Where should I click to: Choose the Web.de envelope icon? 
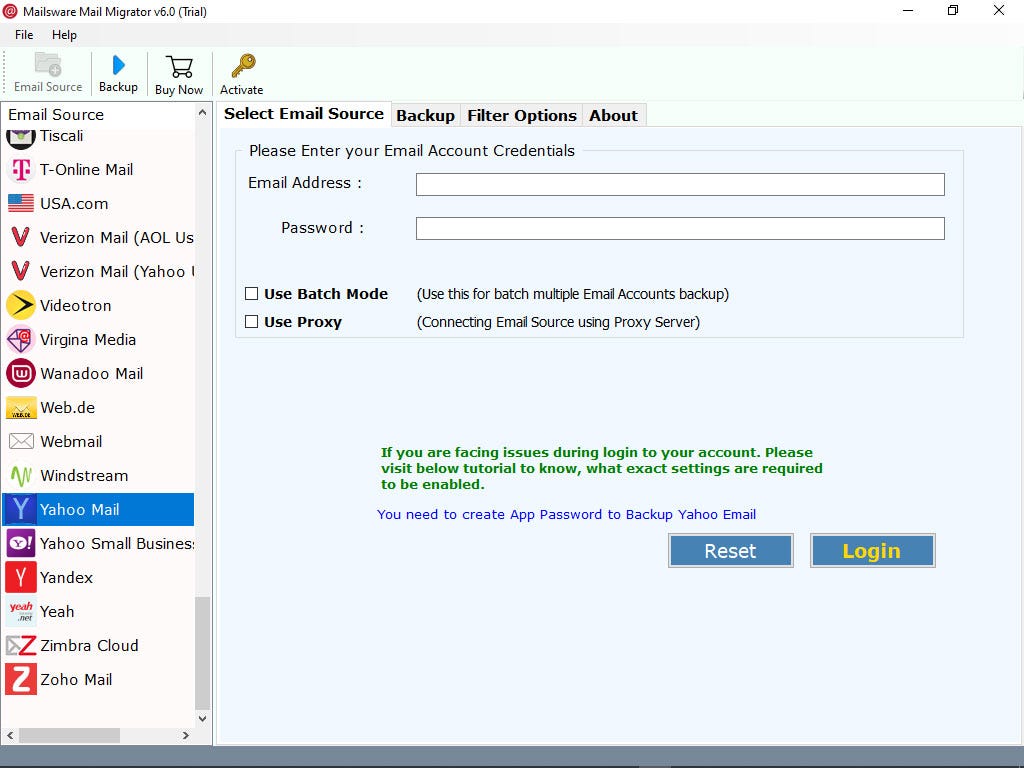[x=21, y=408]
